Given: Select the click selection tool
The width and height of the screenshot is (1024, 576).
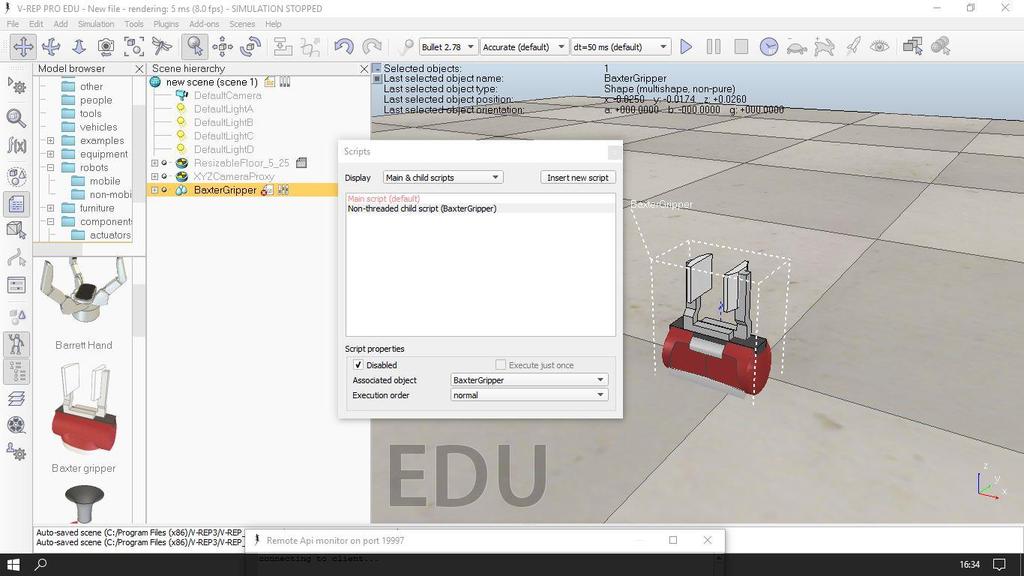Looking at the screenshot, I should [x=195, y=46].
